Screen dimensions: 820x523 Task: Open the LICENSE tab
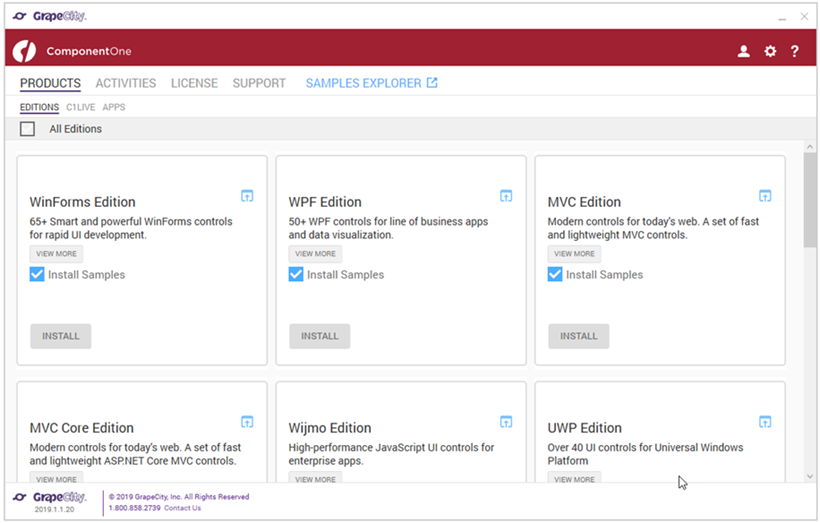(194, 83)
